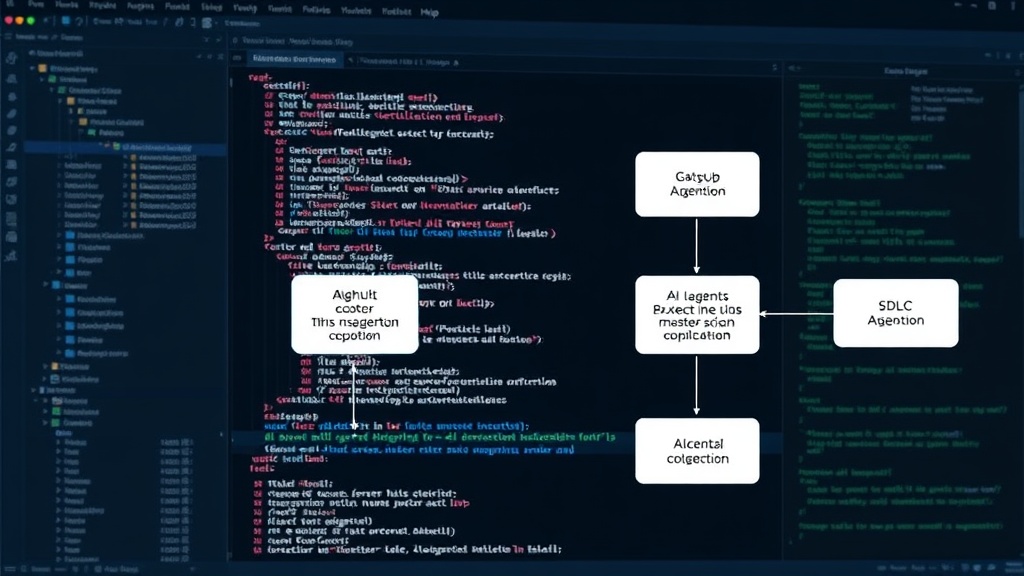Click the SDLC Agention diagram box
The height and width of the screenshot is (576, 1024).
click(x=895, y=313)
